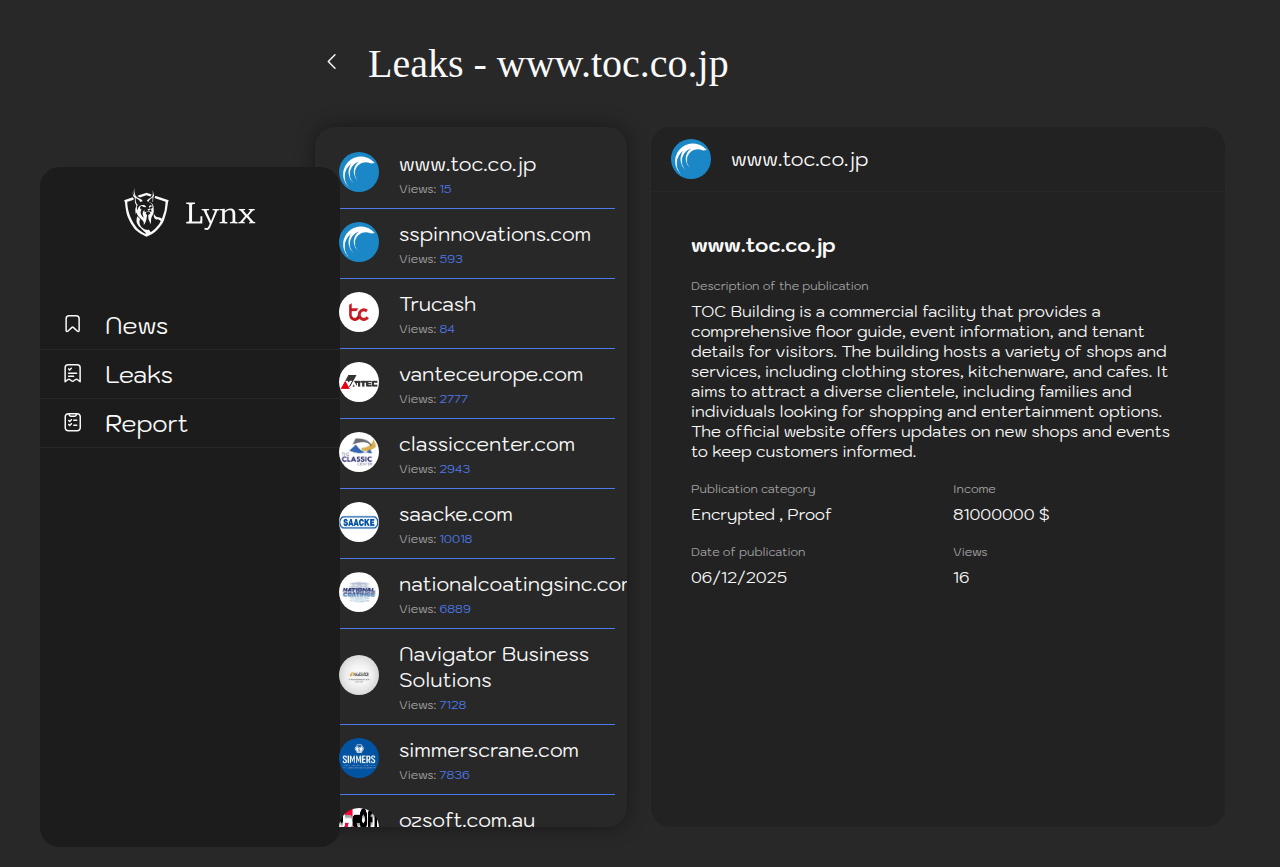
Task: Click the back arrow beside Leaks title
Action: pos(332,62)
